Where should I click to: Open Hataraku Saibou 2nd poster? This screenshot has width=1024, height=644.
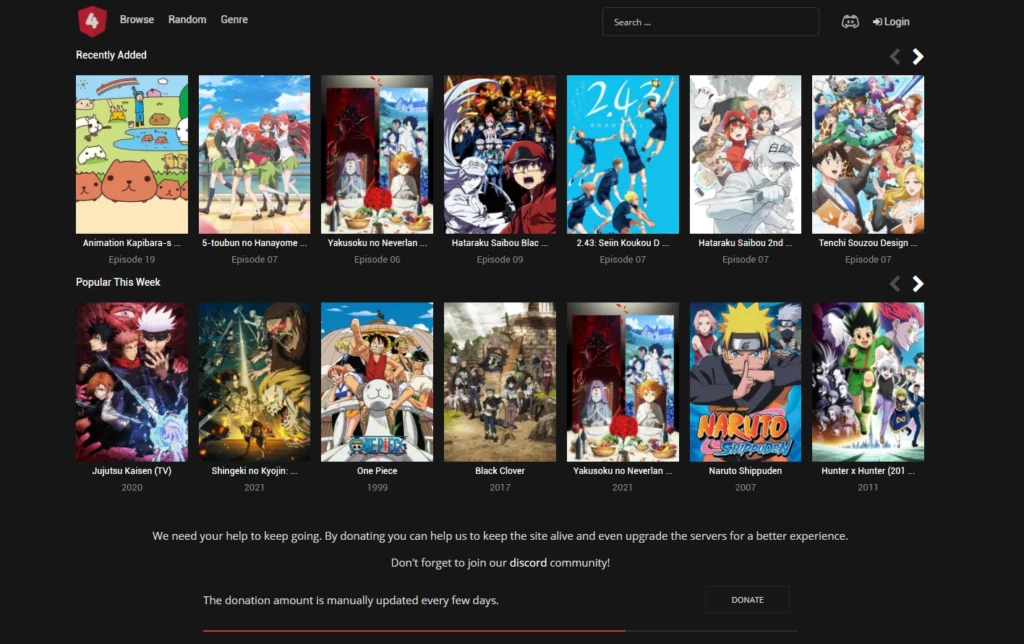pyautogui.click(x=745, y=154)
